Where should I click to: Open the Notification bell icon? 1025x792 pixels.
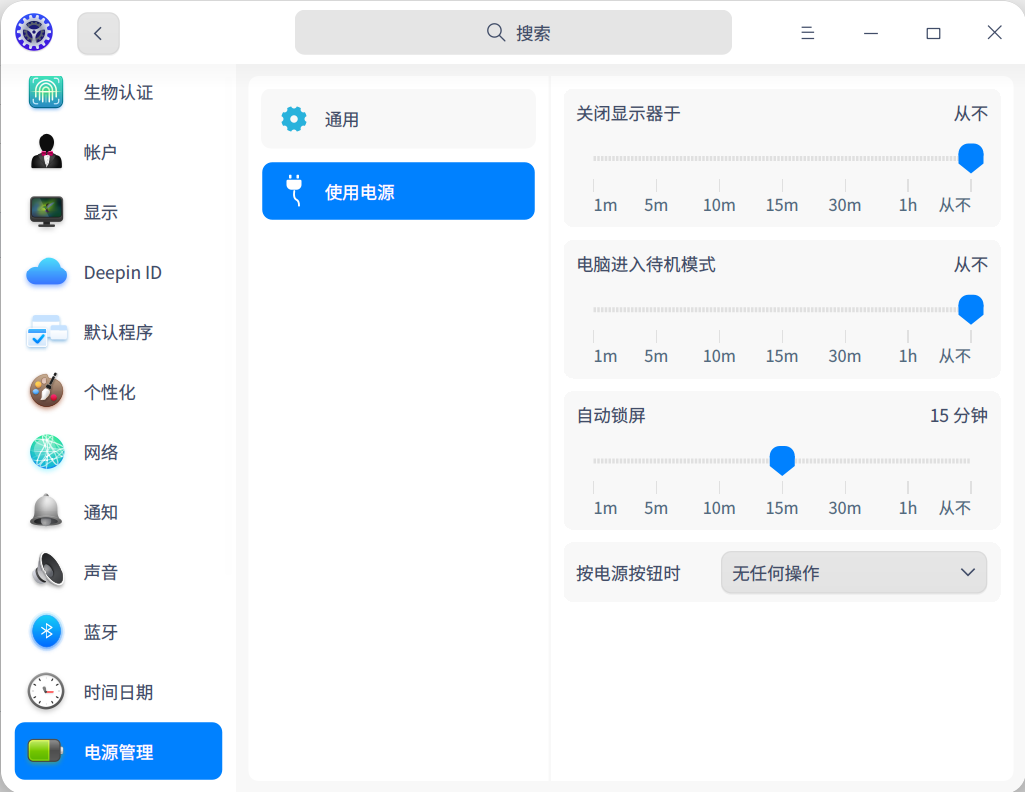46,512
